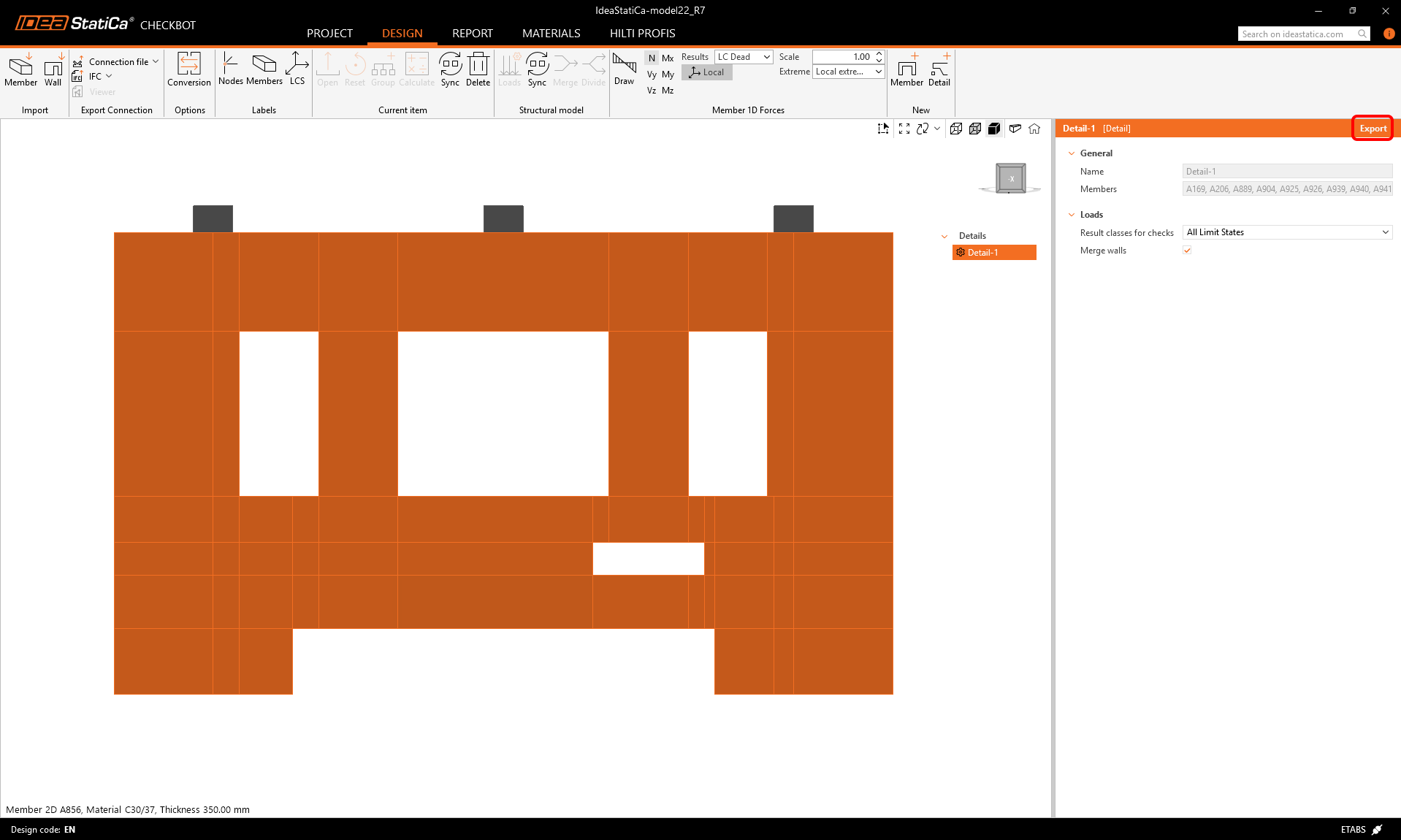The height and width of the screenshot is (840, 1401).
Task: Click home view icon in viewport toolbar
Action: coord(1034,129)
